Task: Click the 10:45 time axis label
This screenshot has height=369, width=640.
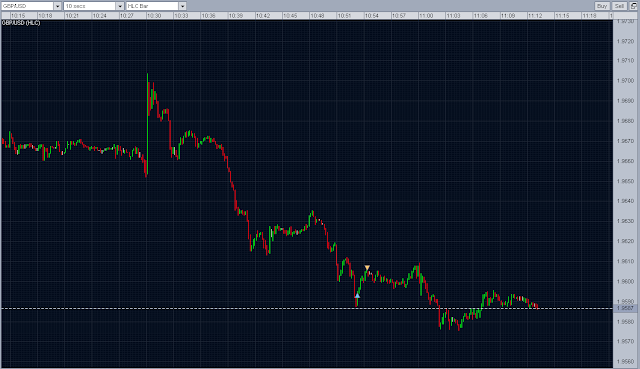Action: point(290,16)
